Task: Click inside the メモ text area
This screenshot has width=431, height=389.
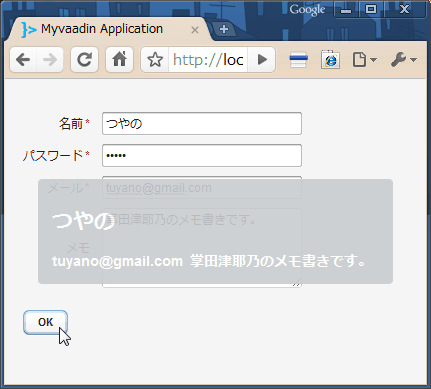Action: coord(202,248)
